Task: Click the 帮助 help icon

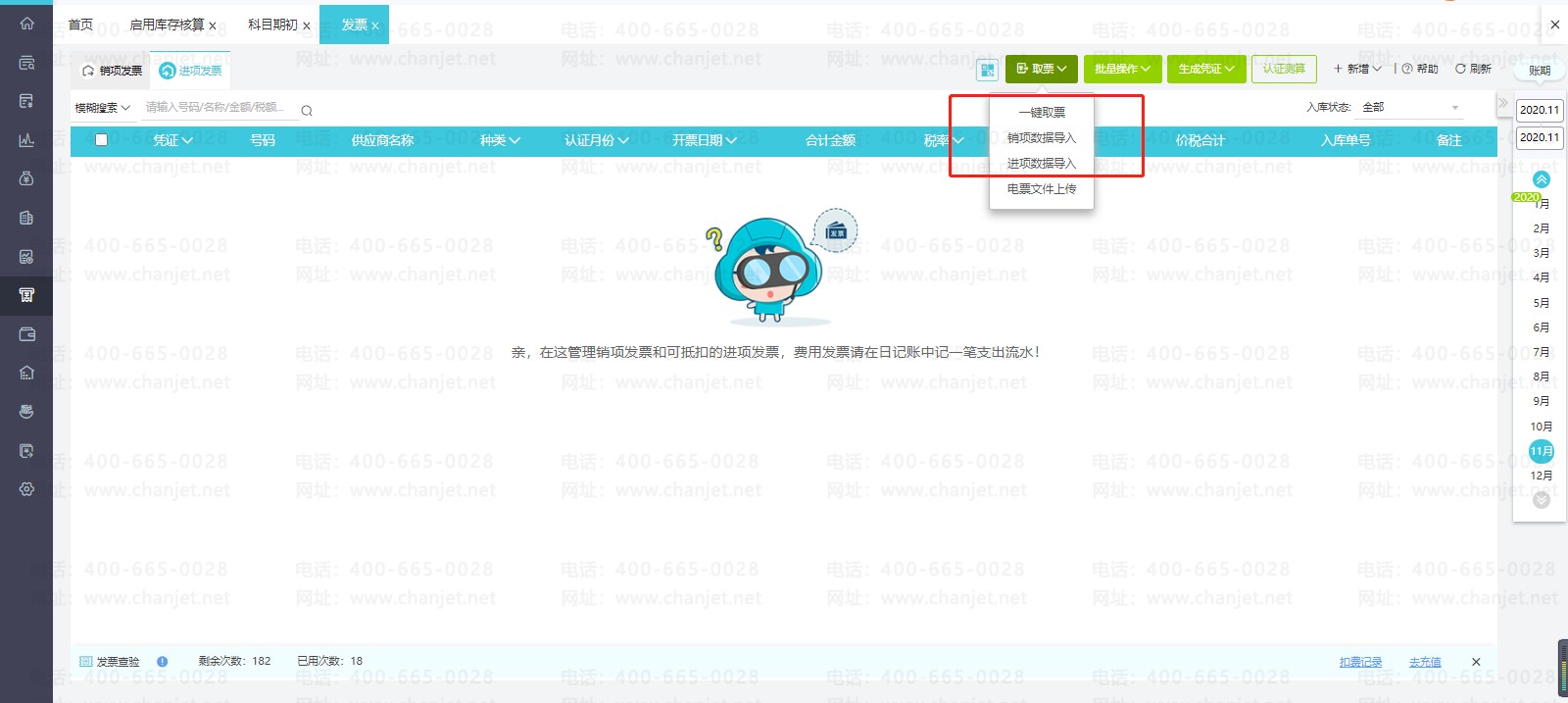Action: 1407,69
